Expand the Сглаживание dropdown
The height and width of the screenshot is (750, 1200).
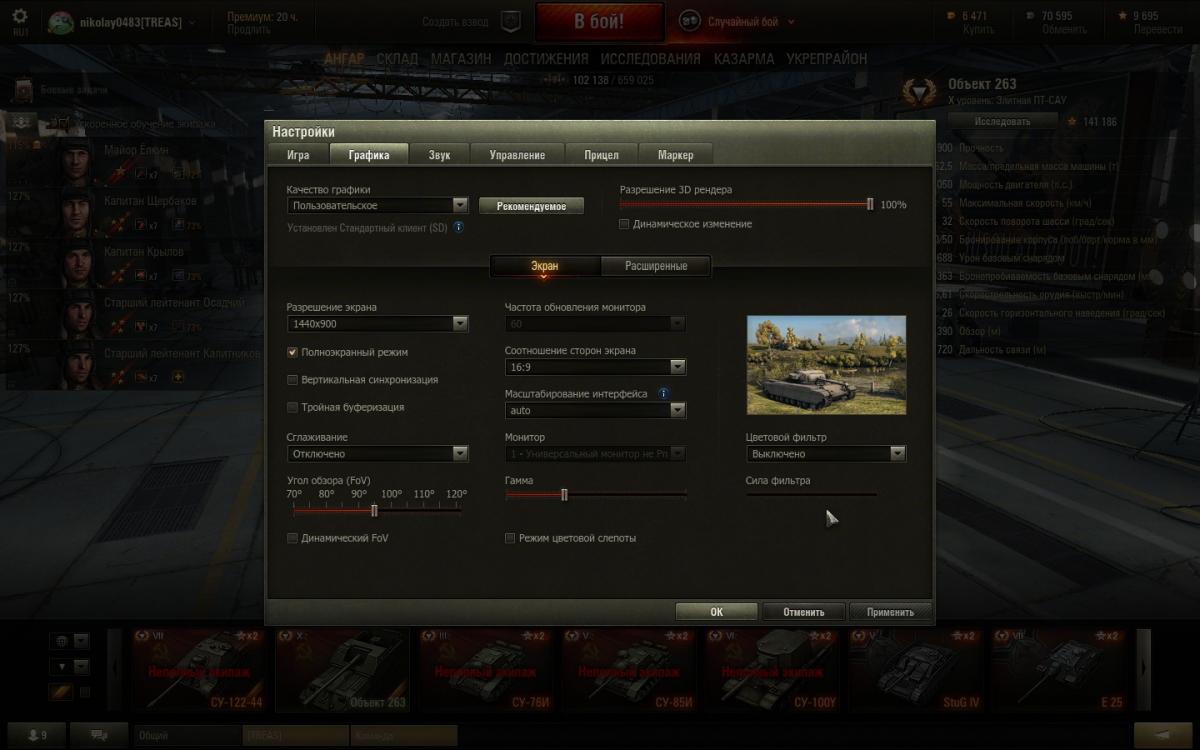(377, 454)
